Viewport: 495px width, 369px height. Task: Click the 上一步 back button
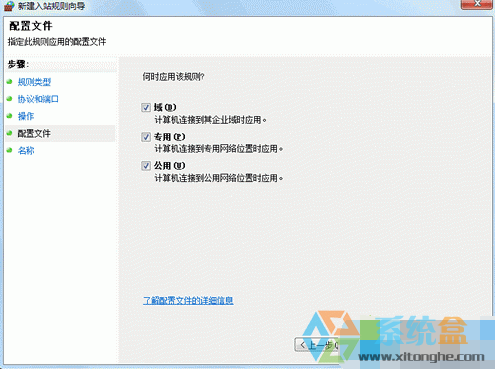[317, 345]
